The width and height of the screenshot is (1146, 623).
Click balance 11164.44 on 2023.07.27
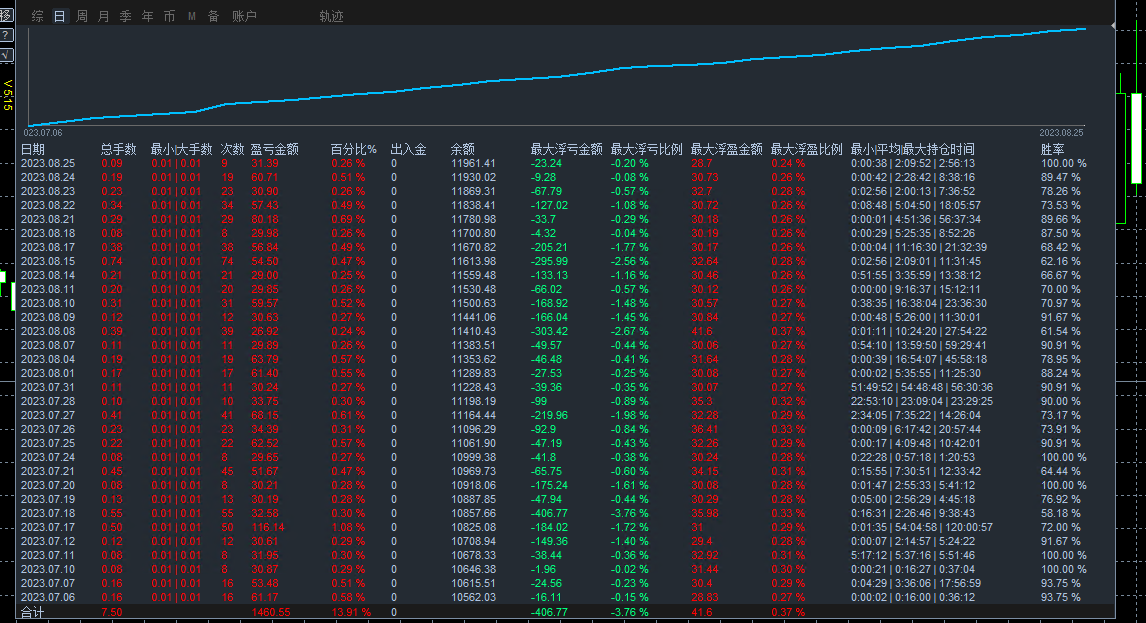pos(474,415)
